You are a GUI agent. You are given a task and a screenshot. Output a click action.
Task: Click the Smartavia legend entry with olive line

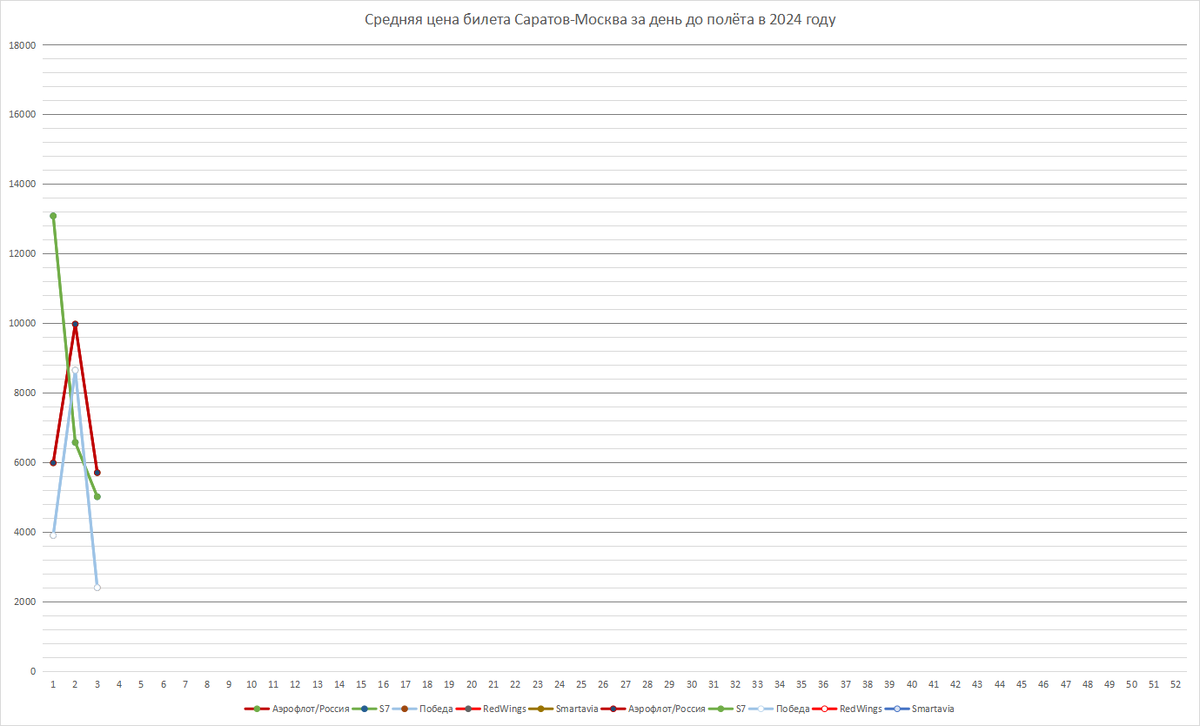coord(565,708)
